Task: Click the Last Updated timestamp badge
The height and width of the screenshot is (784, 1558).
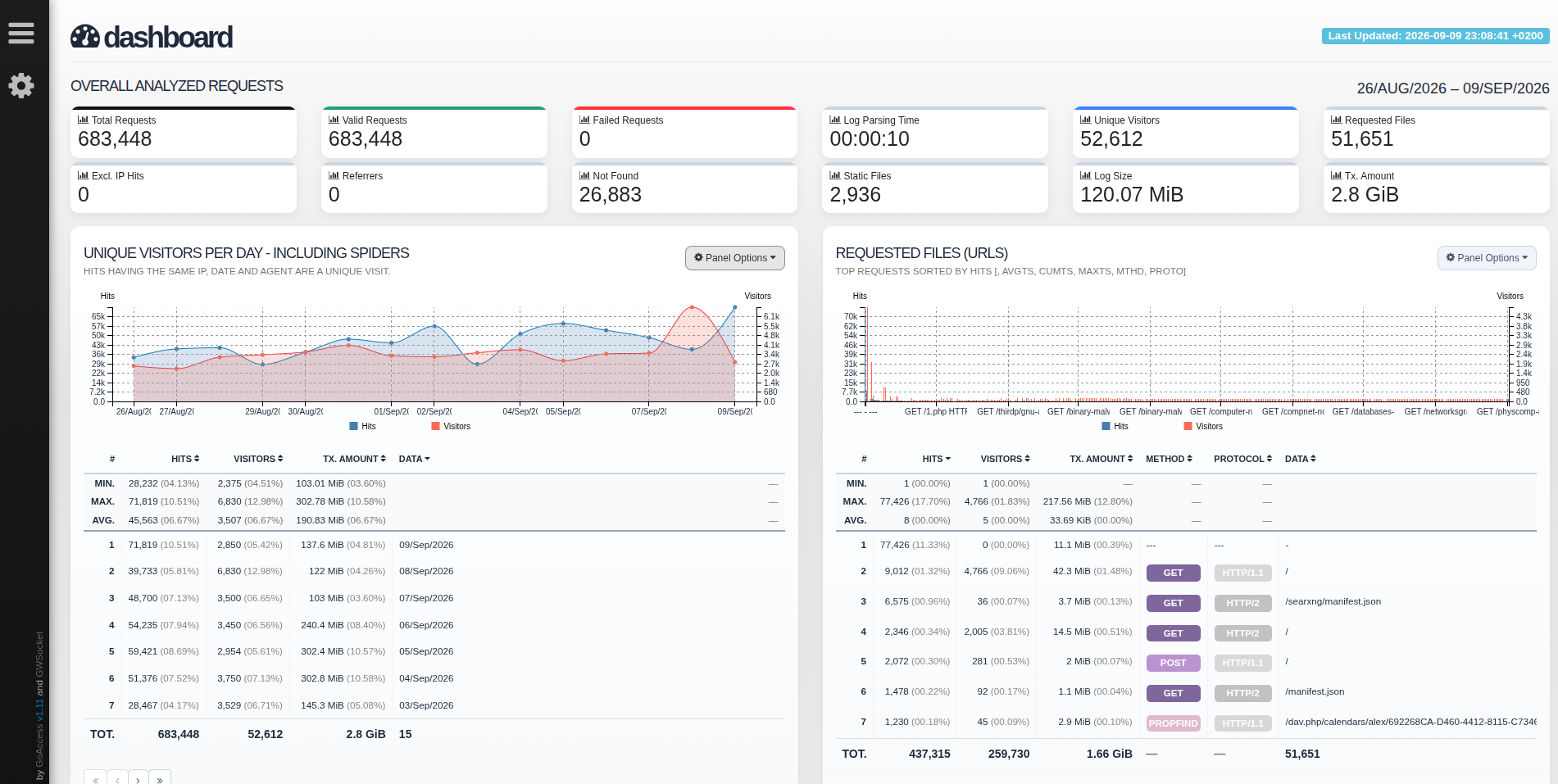Action: 1435,36
